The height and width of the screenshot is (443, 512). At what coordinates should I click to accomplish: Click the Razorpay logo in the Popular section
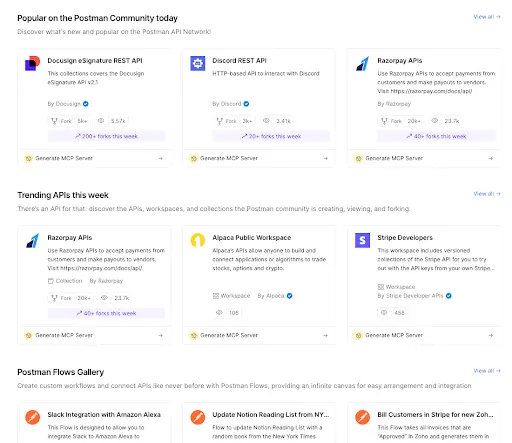point(363,63)
